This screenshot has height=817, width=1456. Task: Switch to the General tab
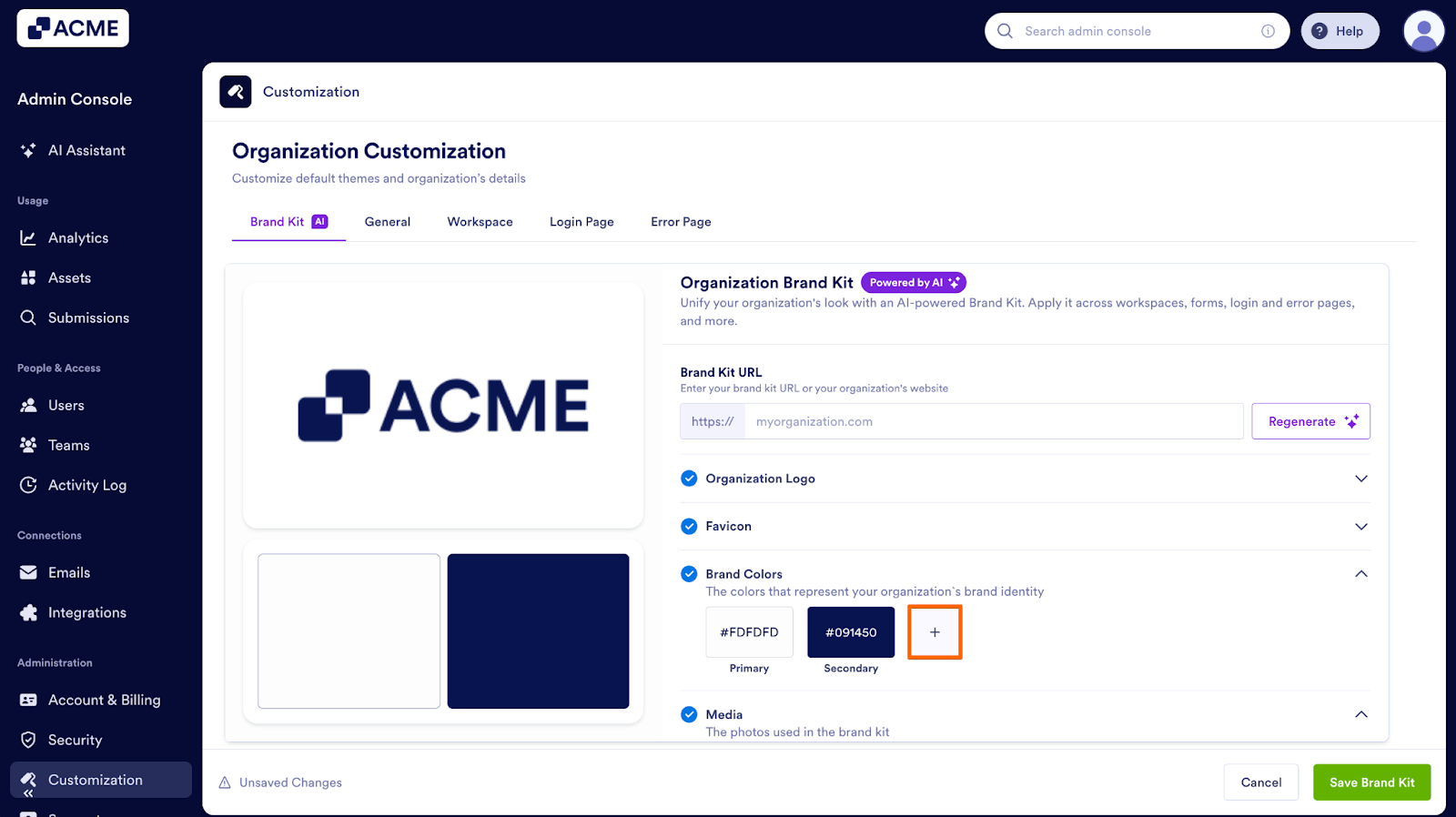(388, 222)
